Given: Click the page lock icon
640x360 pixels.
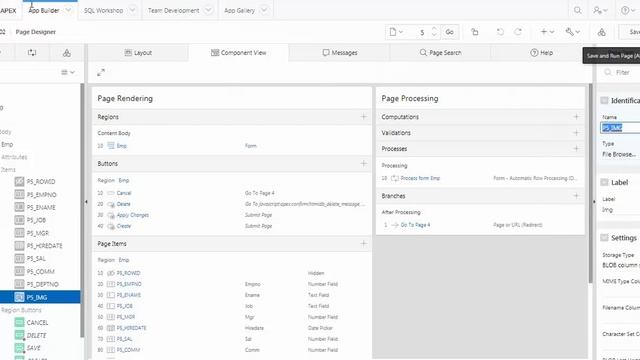Looking at the screenshot, I should [x=475, y=32].
